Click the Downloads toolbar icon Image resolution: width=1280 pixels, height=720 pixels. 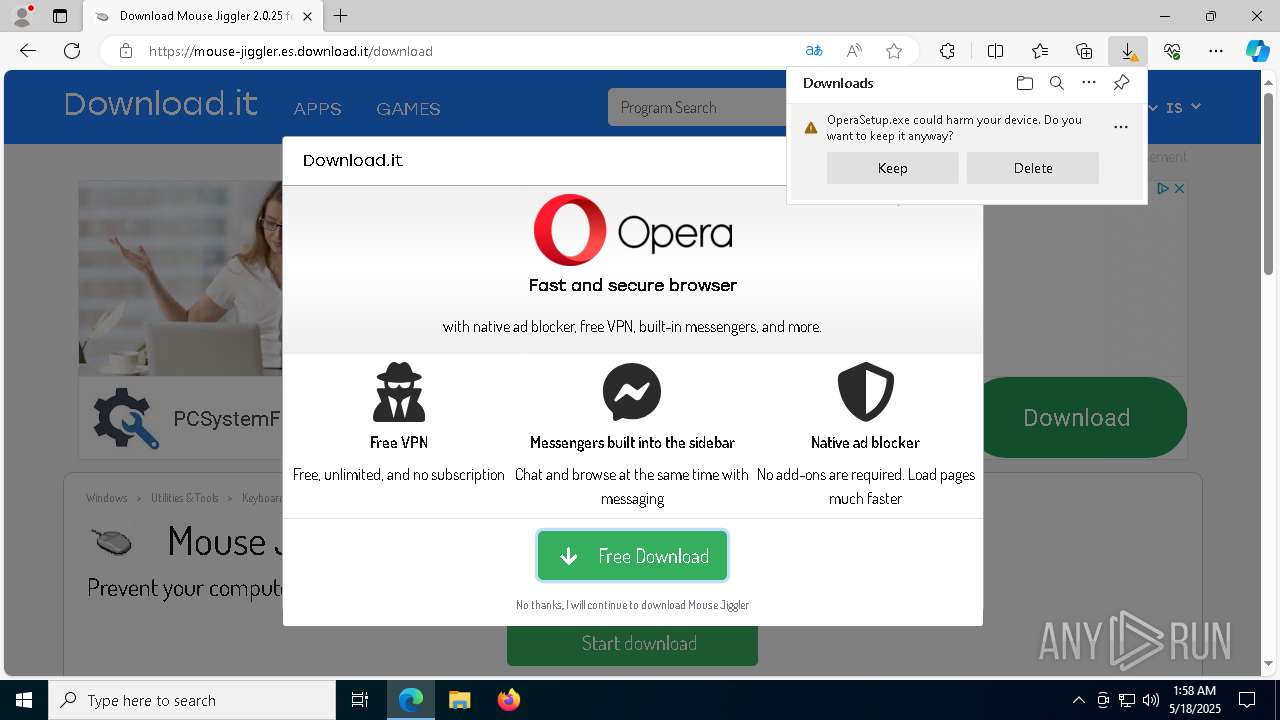tap(1128, 51)
